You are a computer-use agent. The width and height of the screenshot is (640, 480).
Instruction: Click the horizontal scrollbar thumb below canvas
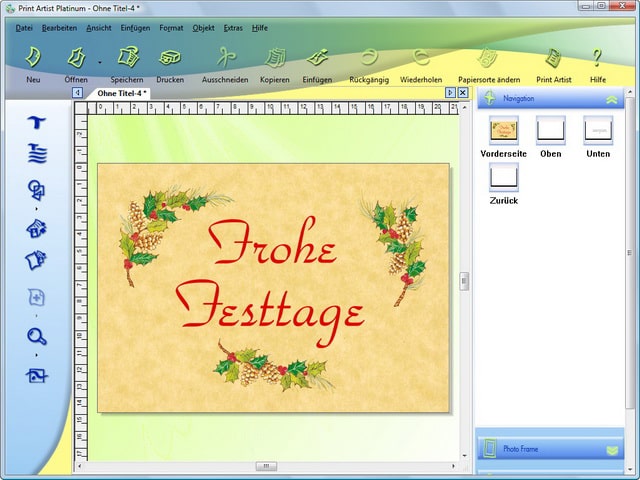(x=266, y=466)
